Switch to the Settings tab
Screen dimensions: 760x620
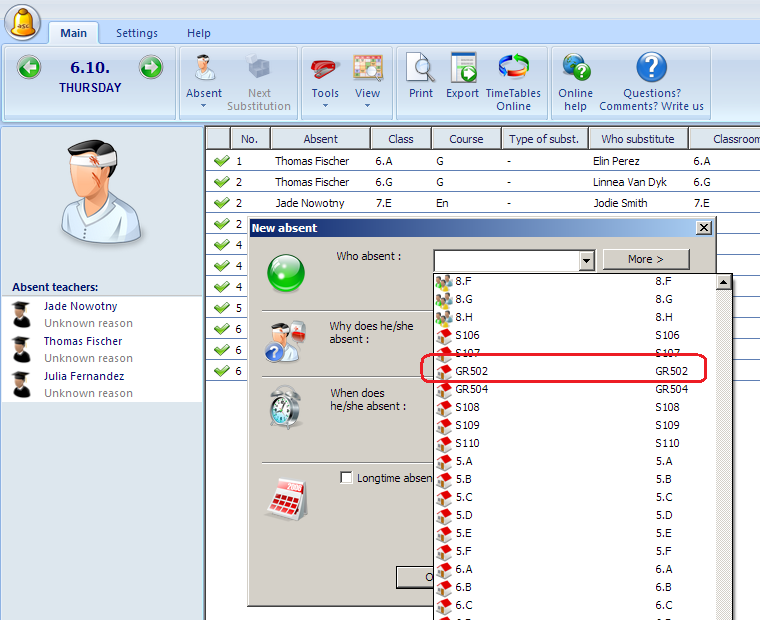pos(137,33)
